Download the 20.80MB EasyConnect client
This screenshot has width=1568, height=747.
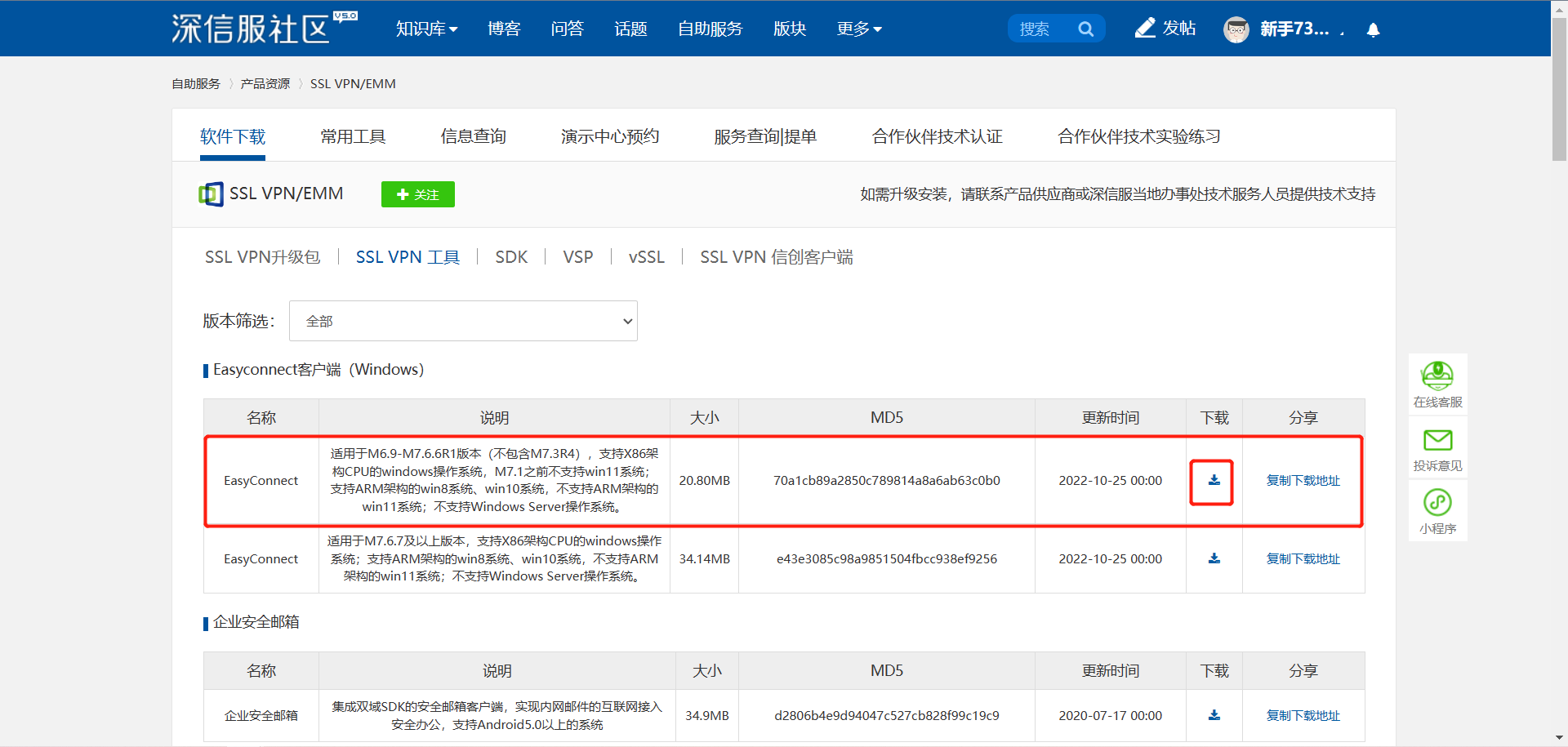[x=1214, y=480]
